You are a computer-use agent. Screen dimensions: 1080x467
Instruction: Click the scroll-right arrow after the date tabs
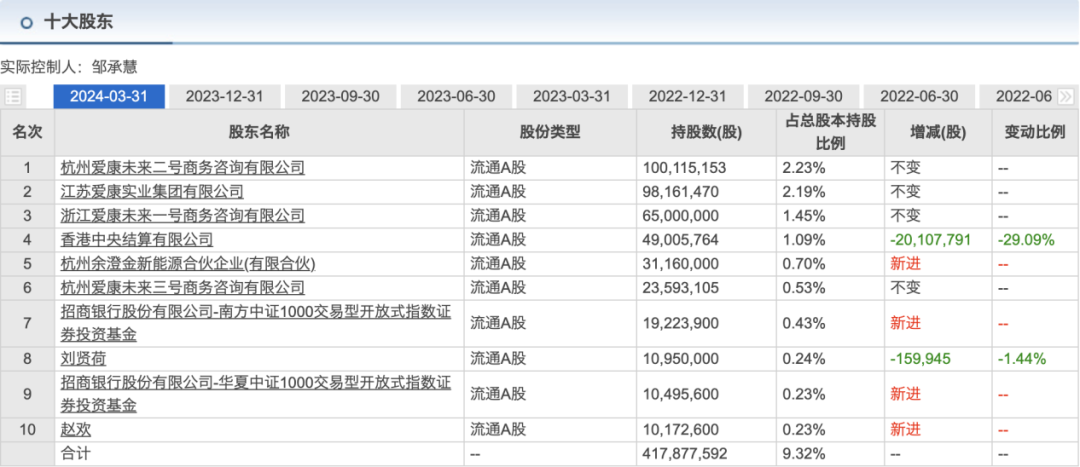[1065, 97]
